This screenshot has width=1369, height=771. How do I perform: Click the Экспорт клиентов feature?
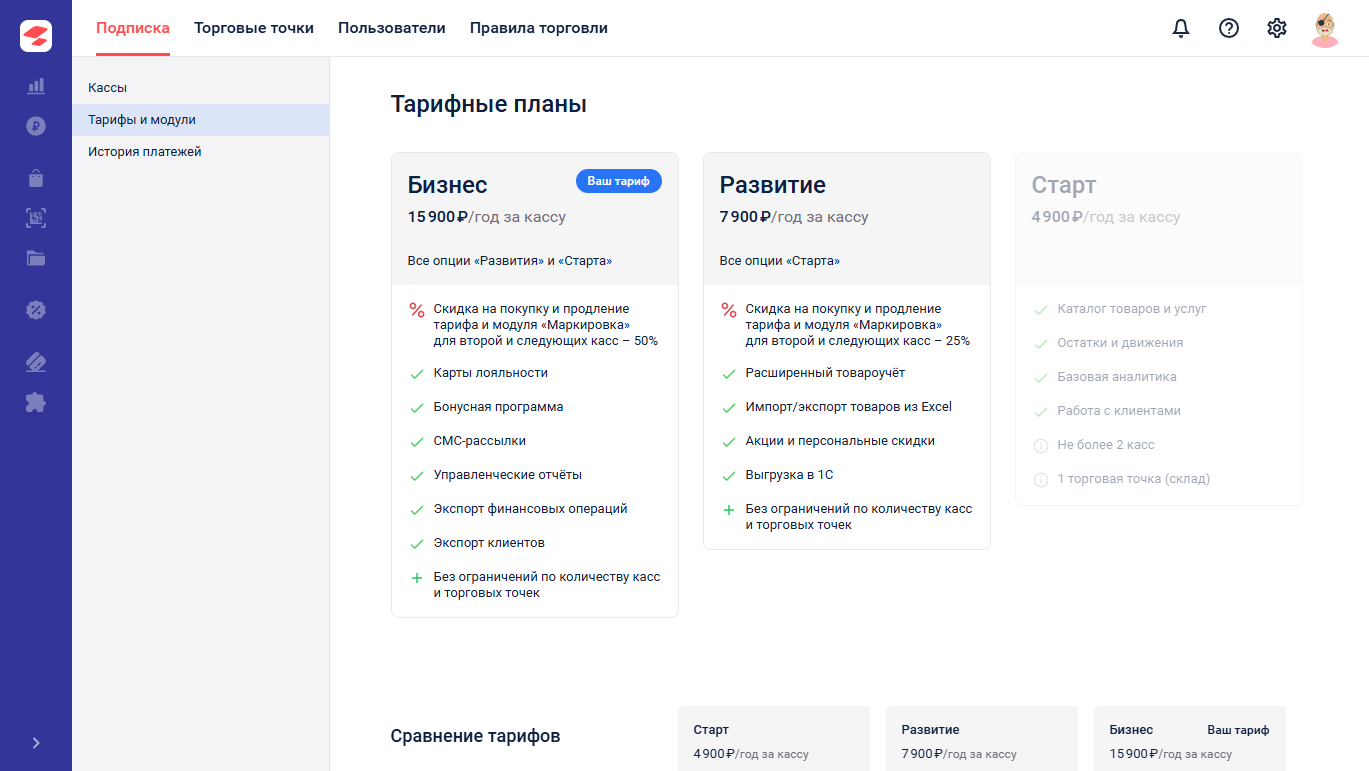tap(489, 543)
